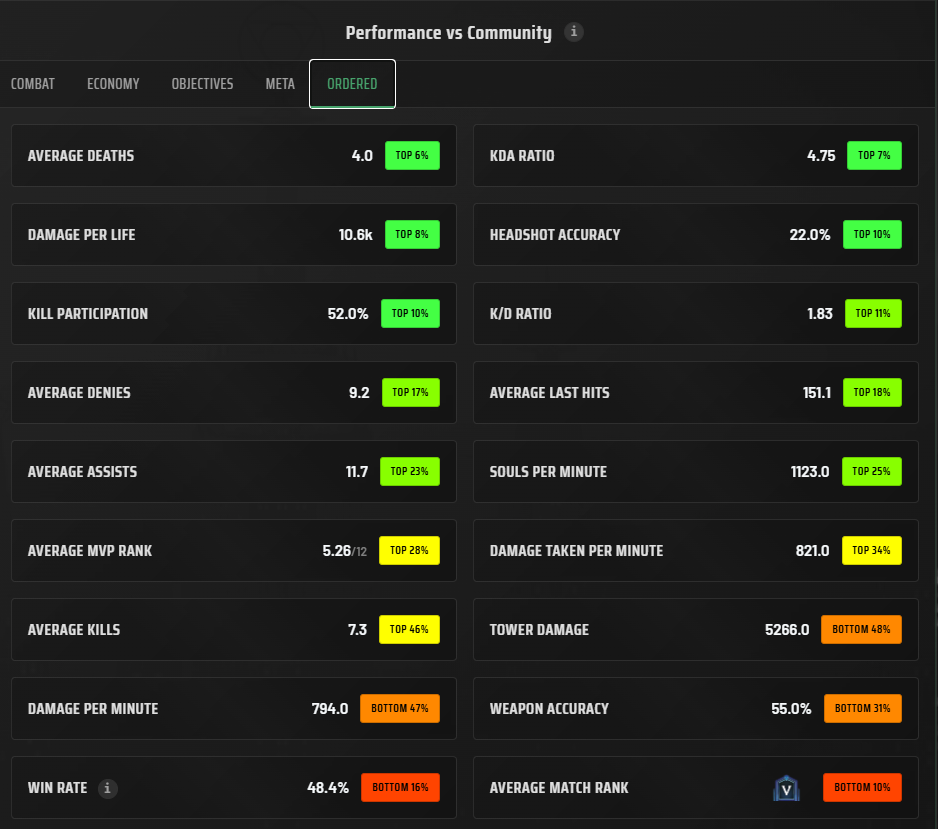
Task: Click the Top 7% KDA Ratio badge
Action: 874,156
